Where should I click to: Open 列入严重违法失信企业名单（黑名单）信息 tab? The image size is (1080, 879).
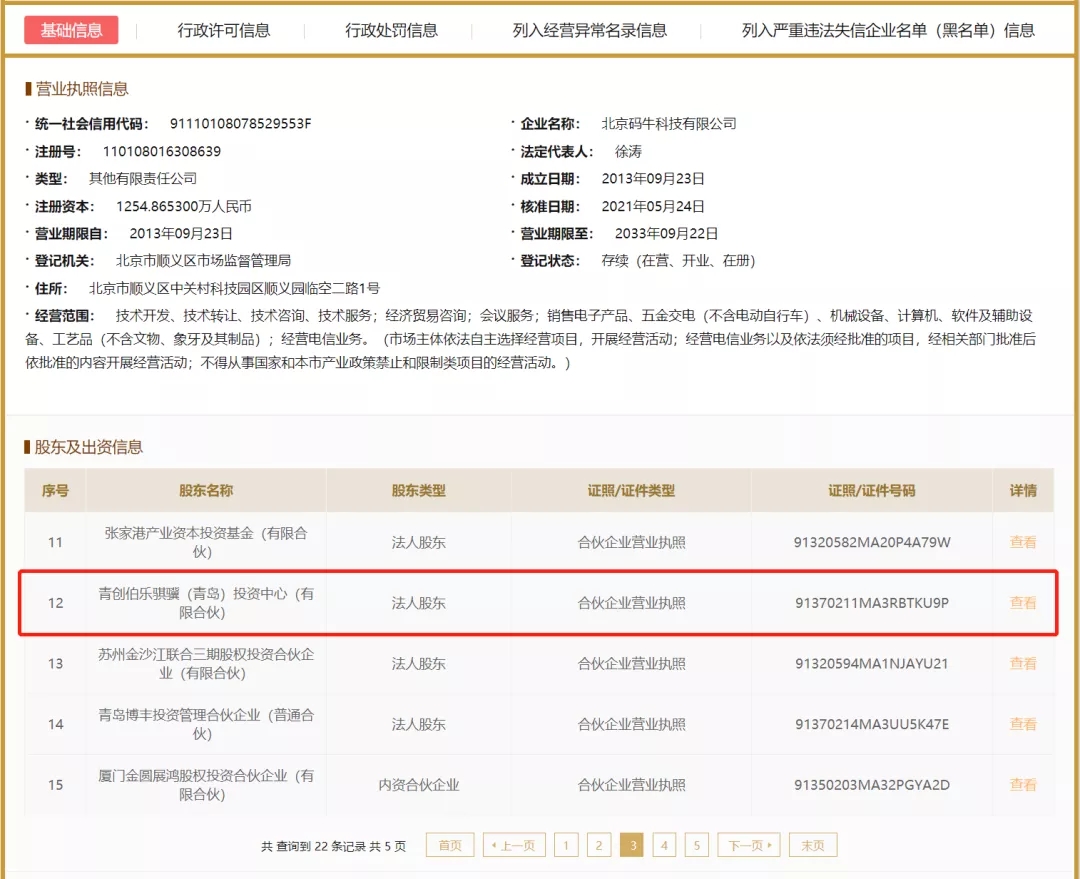[x=888, y=30]
